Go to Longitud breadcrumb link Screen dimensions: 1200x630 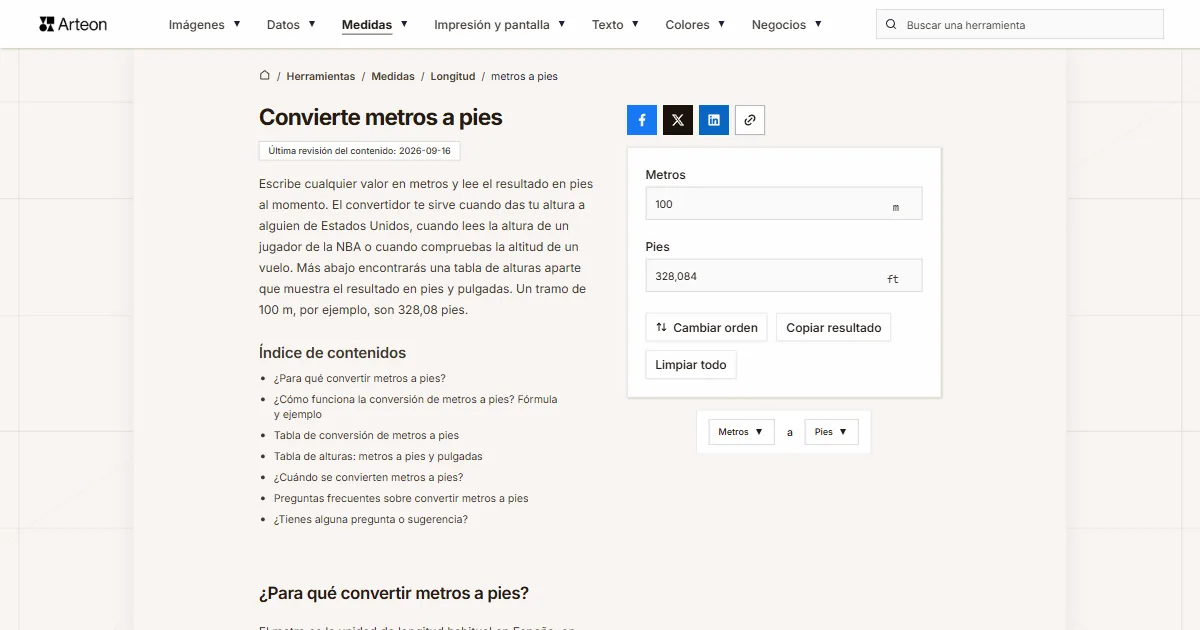[453, 76]
